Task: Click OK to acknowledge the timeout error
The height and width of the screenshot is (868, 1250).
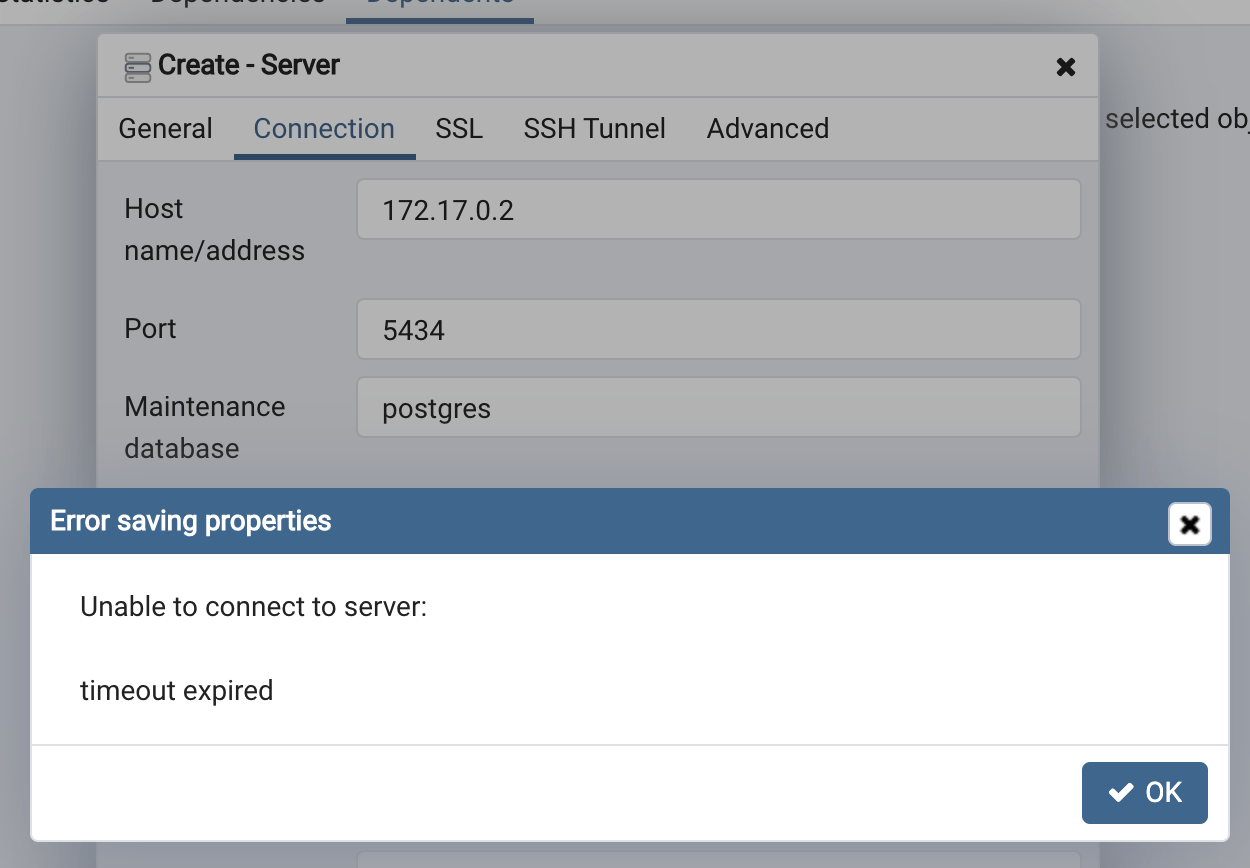Action: (1145, 792)
